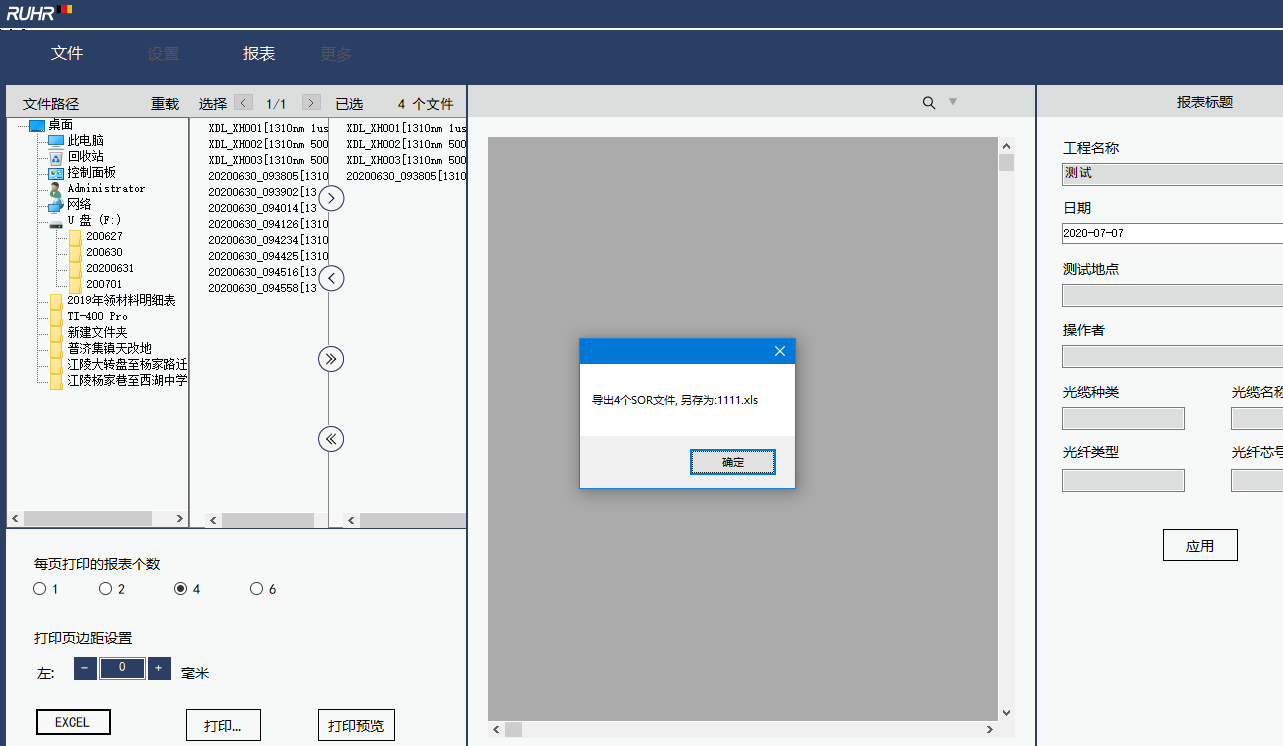Viewport: 1283px width, 746px height.
Task: Click the 光缆种类 input field
Action: [x=1123, y=418]
